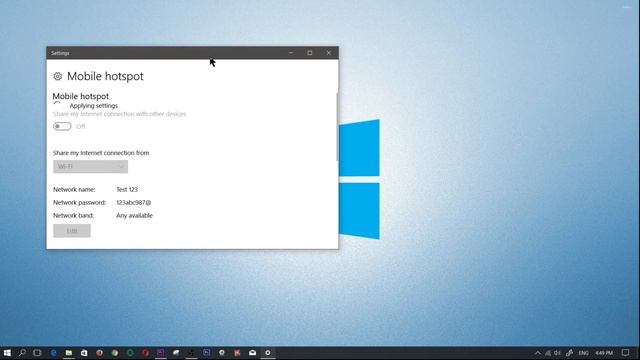Viewport: 640px width, 360px height.
Task: Open File Explorer from the taskbar
Action: 69,353
